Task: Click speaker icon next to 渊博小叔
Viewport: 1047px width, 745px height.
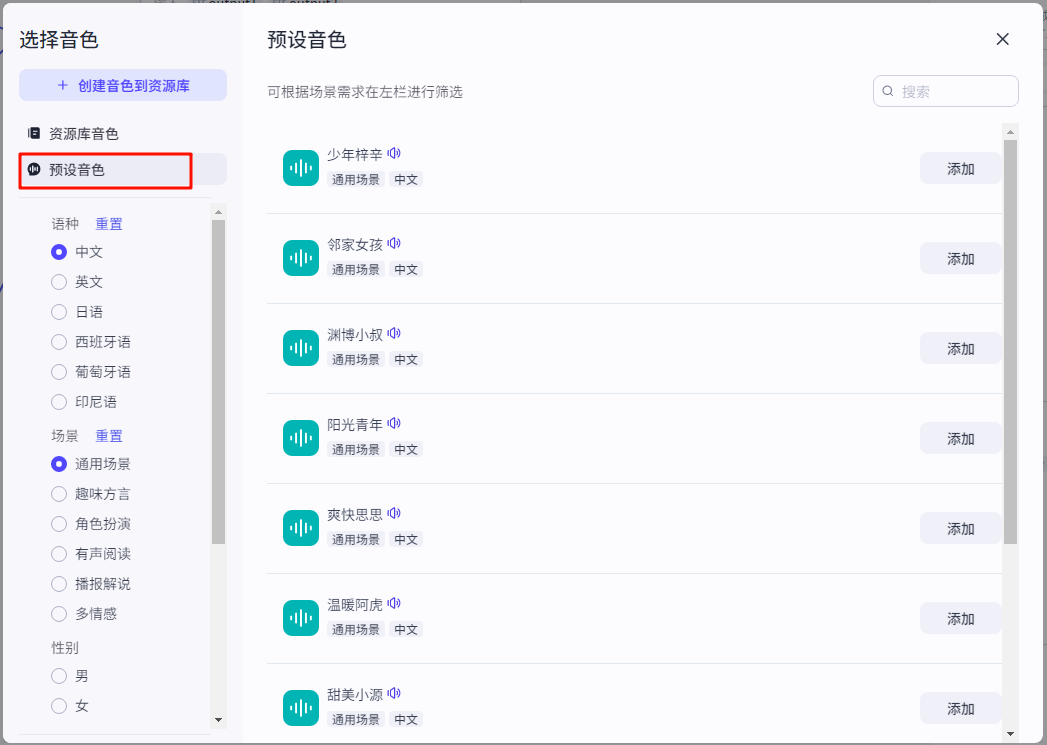Action: pyautogui.click(x=394, y=334)
